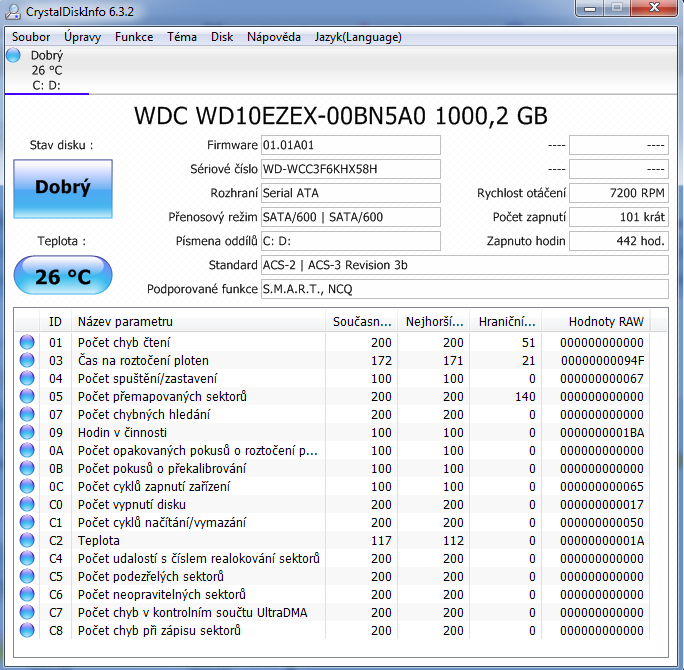This screenshot has width=684, height=670.
Task: Click status icon beside Počet přemapovaných sektorů
Action: (x=26, y=396)
